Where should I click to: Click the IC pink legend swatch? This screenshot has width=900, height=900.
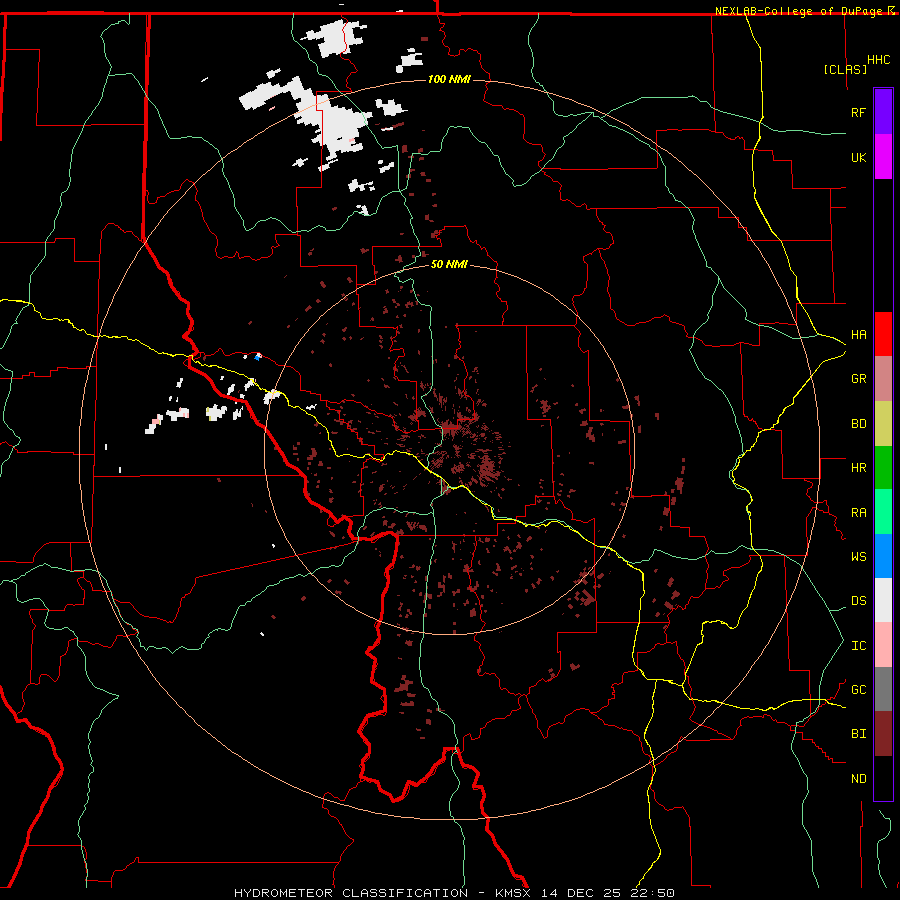(x=883, y=645)
